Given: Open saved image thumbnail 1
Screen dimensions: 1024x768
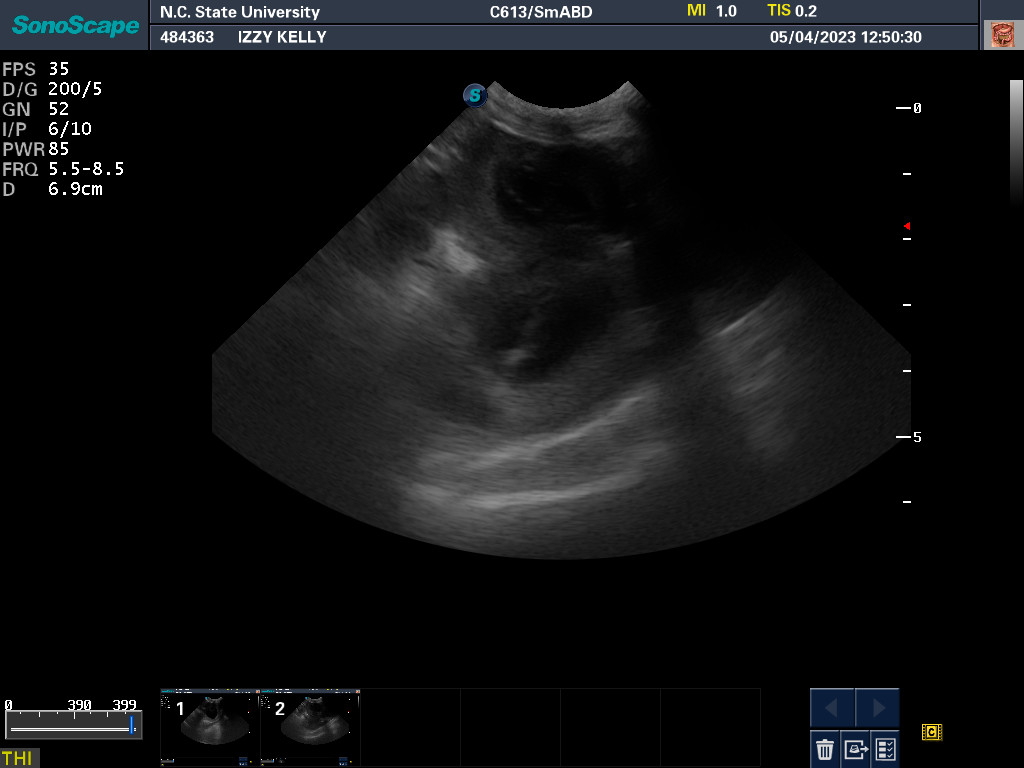Looking at the screenshot, I should point(210,727).
